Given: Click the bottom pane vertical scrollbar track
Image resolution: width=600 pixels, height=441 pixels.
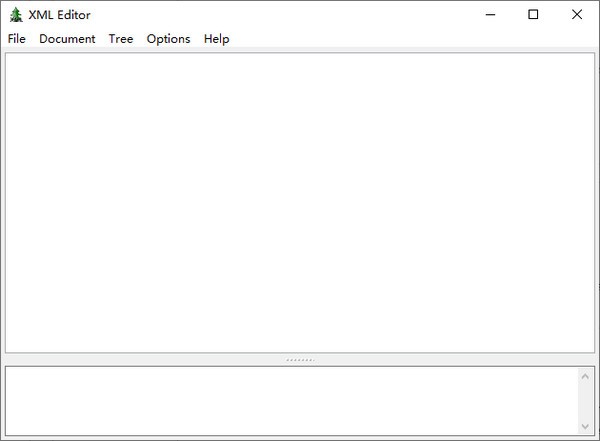Looking at the screenshot, I should [x=585, y=401].
